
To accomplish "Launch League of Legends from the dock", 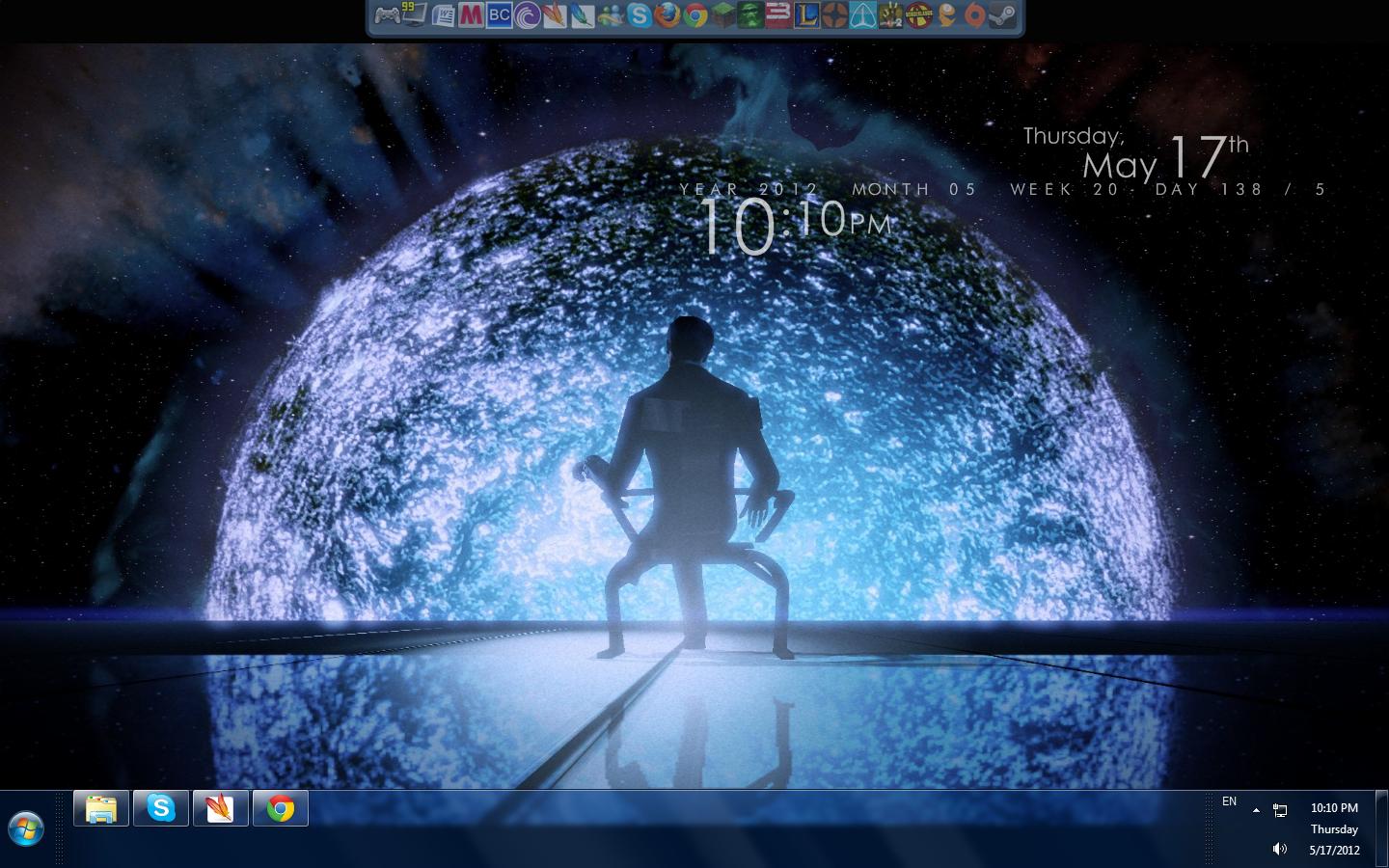I will (x=806, y=15).
